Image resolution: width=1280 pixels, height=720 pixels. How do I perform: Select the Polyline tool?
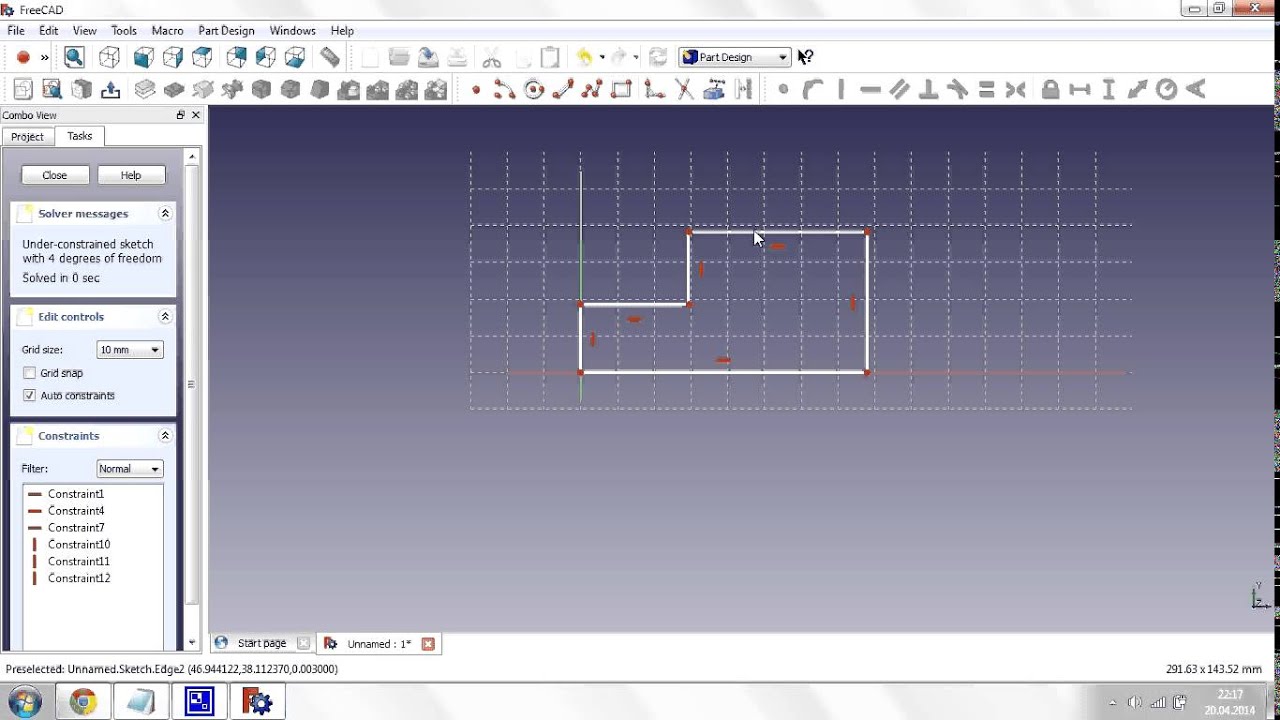point(592,90)
